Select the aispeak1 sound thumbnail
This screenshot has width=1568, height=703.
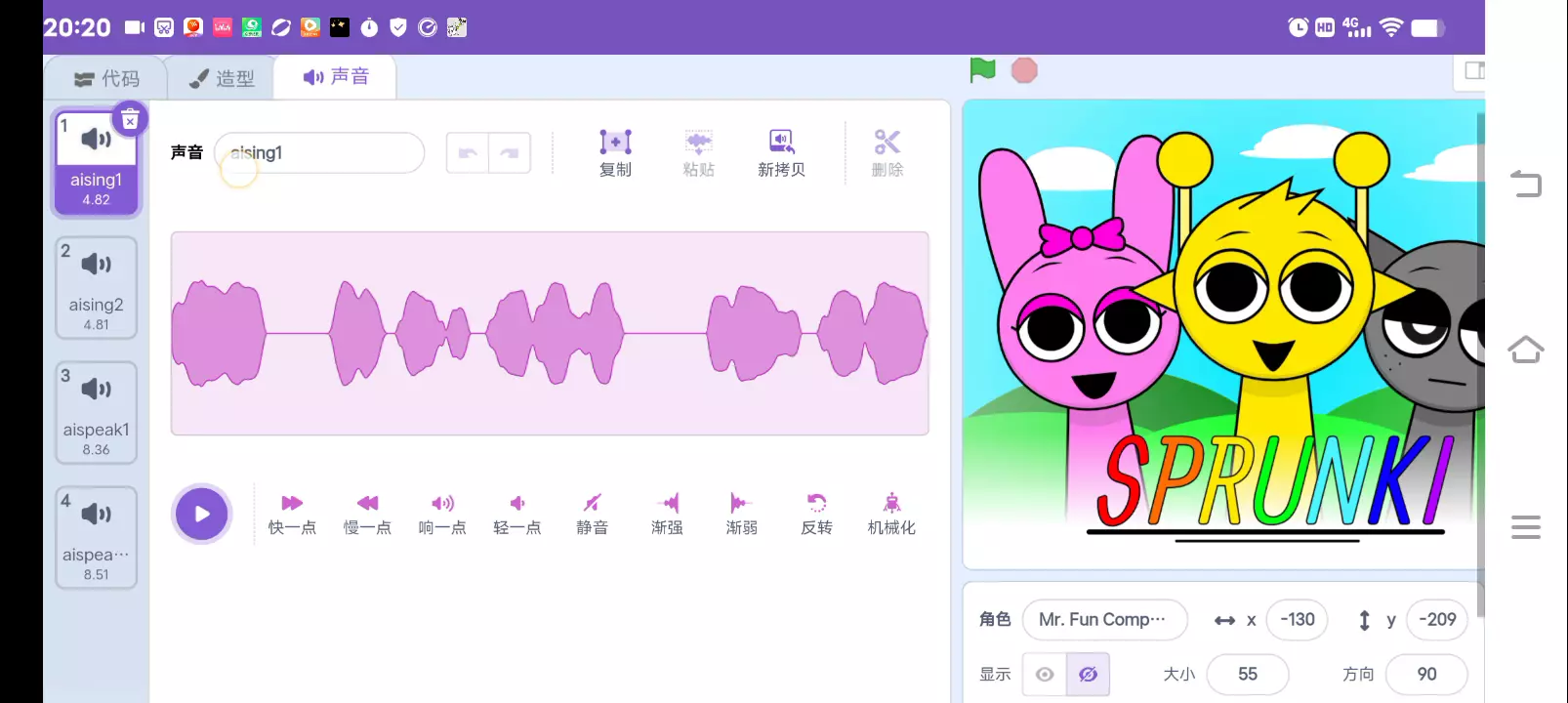[x=96, y=413]
